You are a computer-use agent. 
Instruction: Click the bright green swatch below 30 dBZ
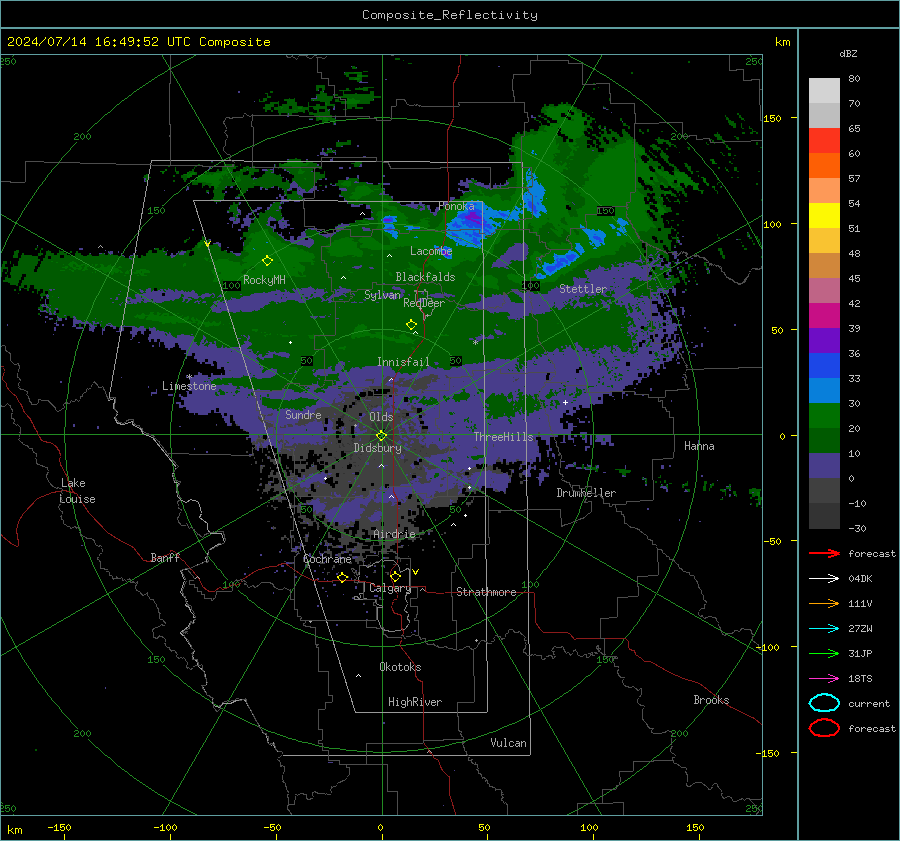(x=824, y=415)
